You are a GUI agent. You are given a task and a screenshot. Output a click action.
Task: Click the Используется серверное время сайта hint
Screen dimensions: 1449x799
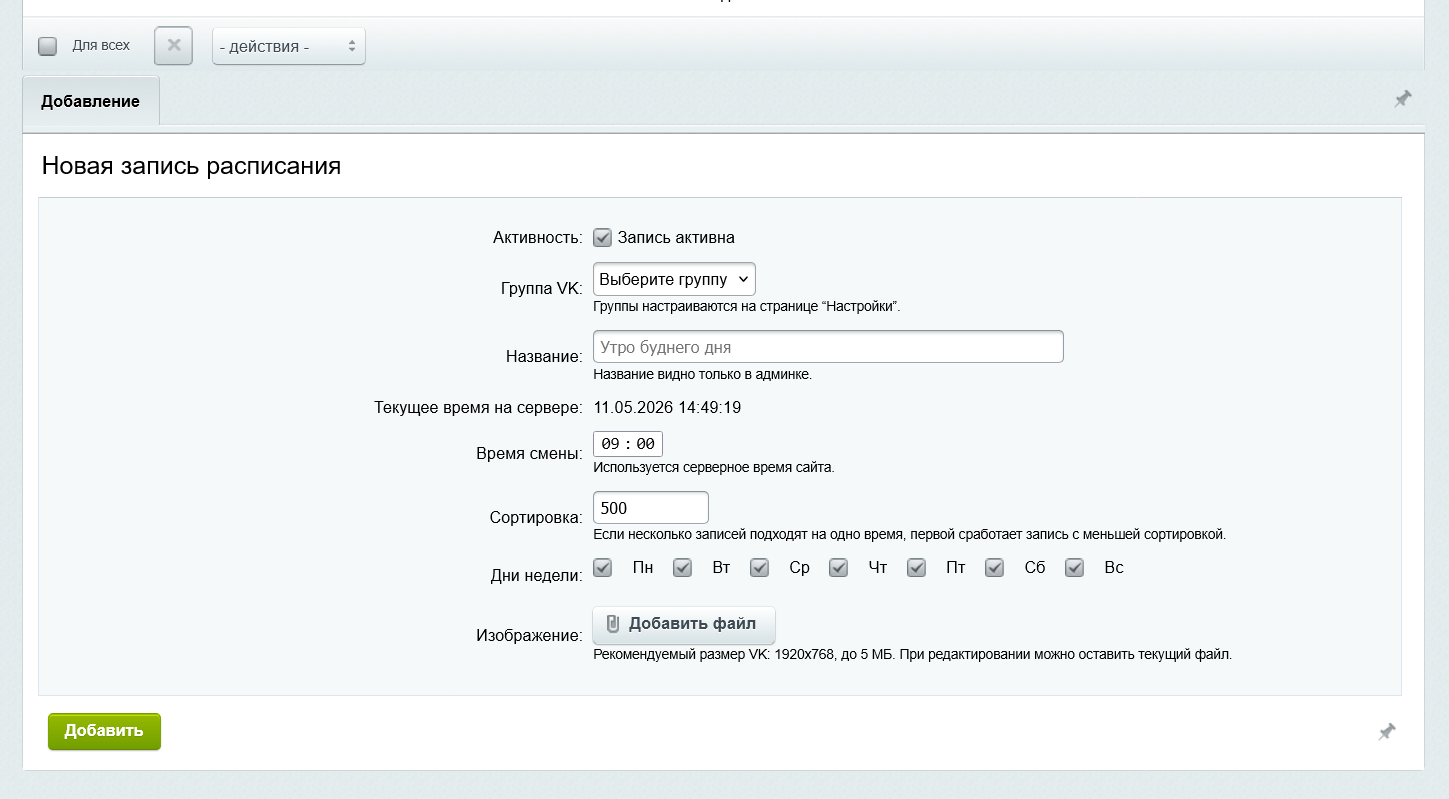(713, 467)
